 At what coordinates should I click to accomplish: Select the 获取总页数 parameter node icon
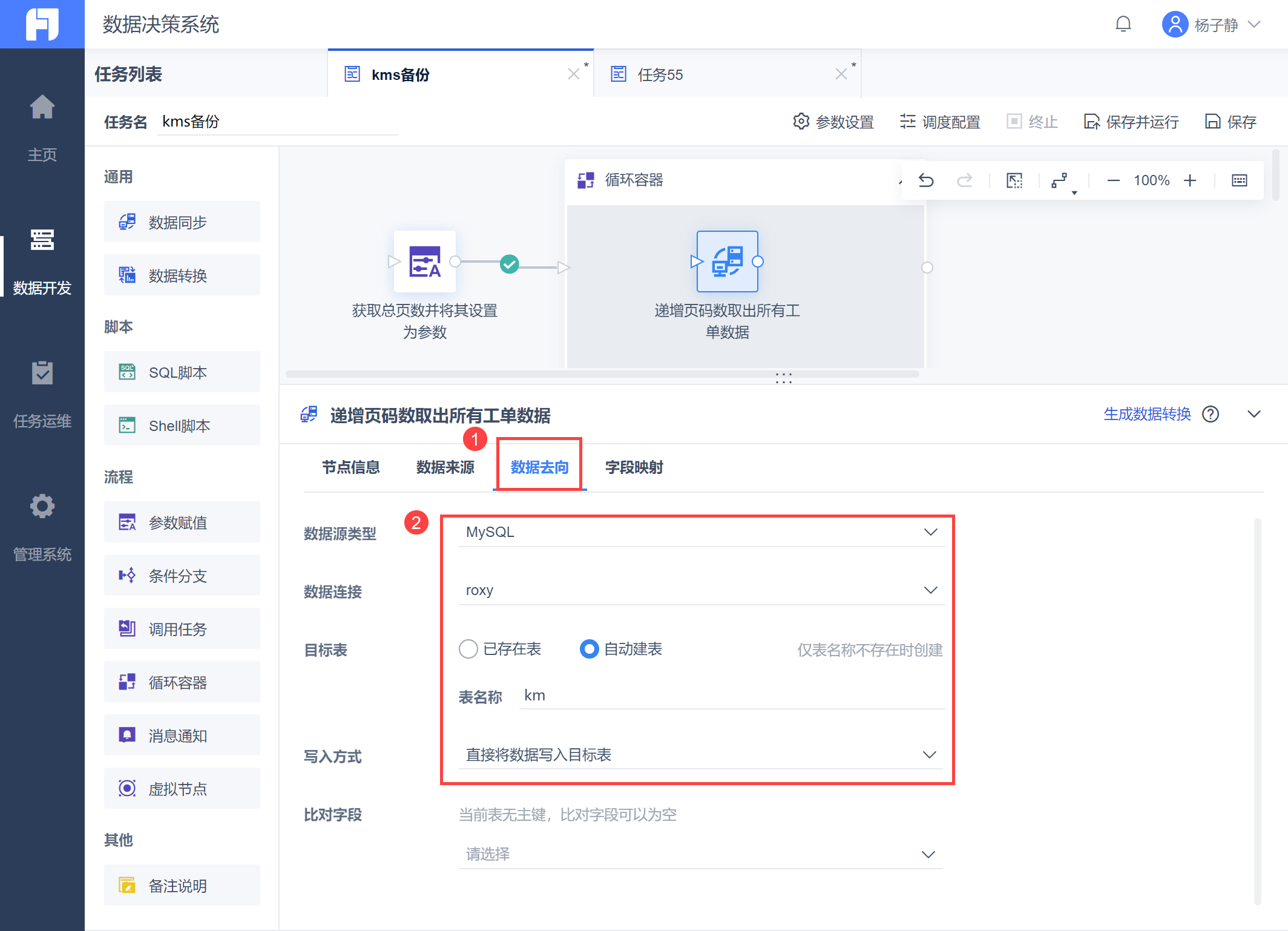(x=424, y=262)
